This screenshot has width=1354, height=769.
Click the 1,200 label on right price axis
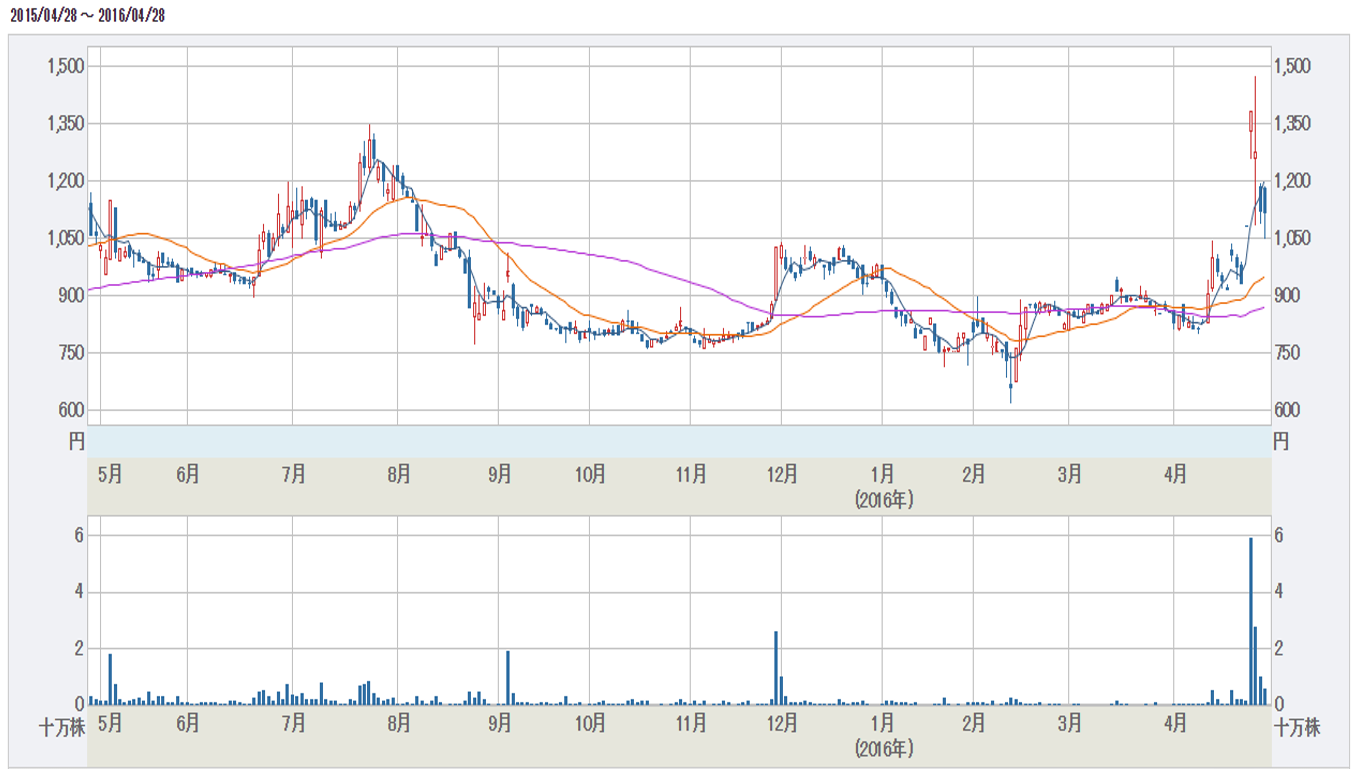click(x=1292, y=181)
